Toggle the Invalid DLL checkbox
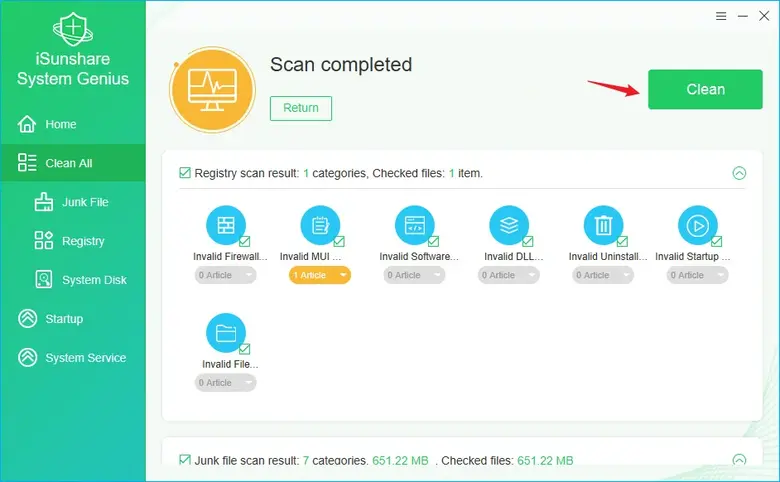 (x=528, y=241)
